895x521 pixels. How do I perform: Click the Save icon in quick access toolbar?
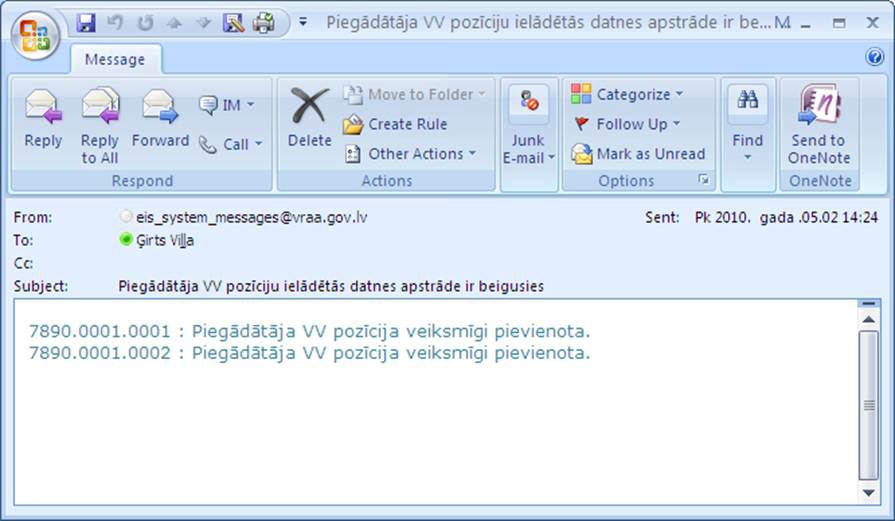pyautogui.click(x=86, y=22)
